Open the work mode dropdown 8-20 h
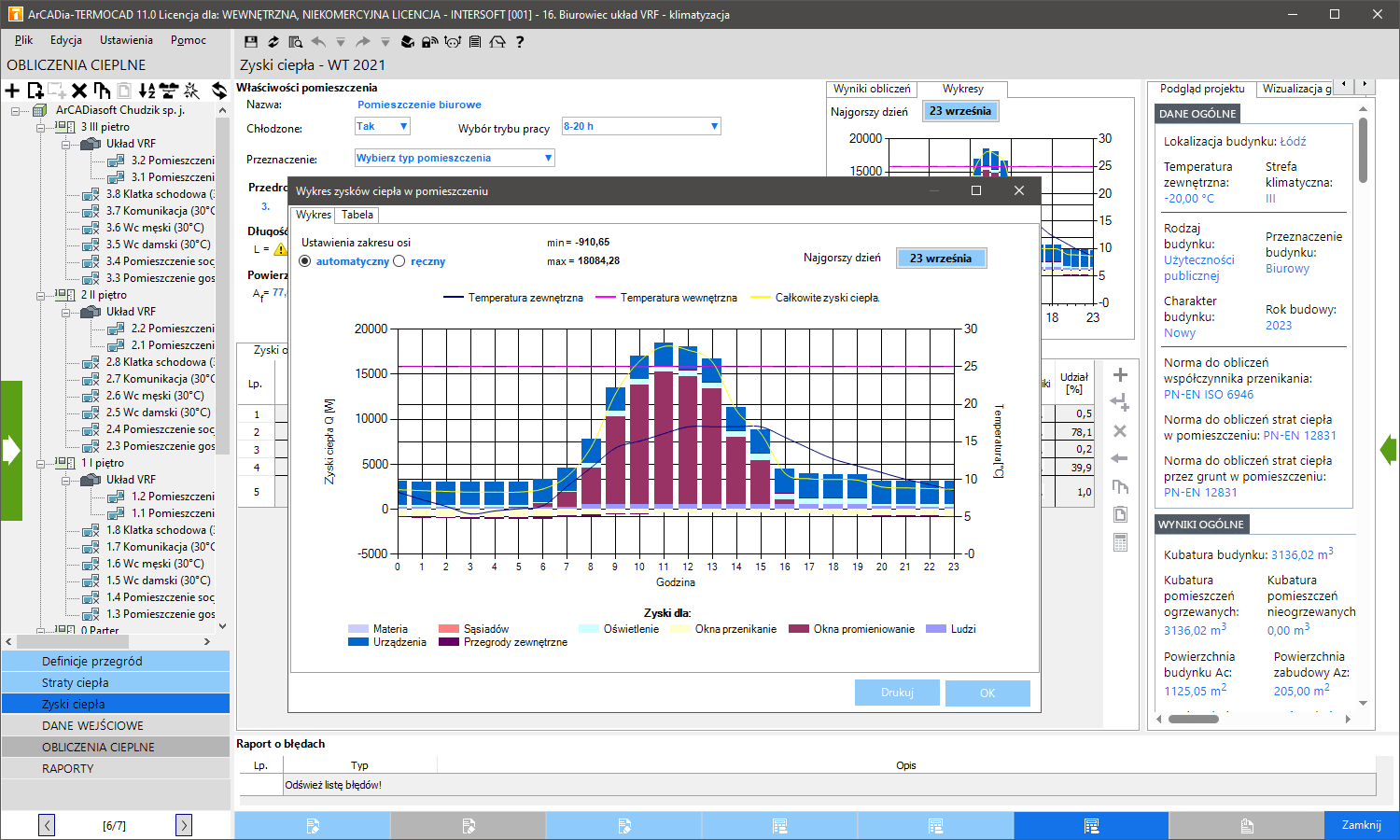The image size is (1400, 840). point(641,126)
